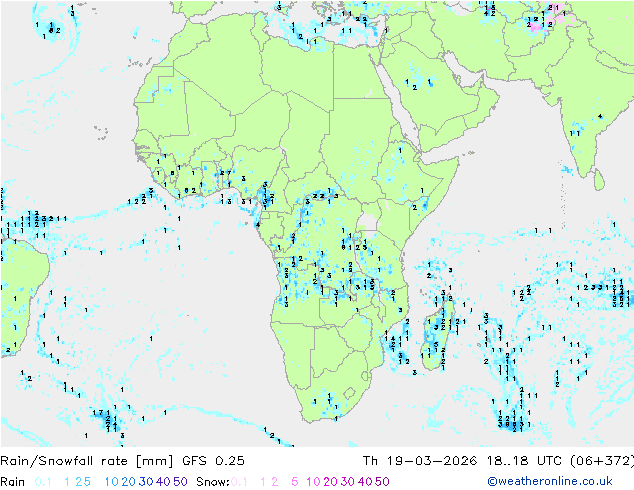
Task: Click the 'GFS 0.25' model label
Action: [x=213, y=461]
